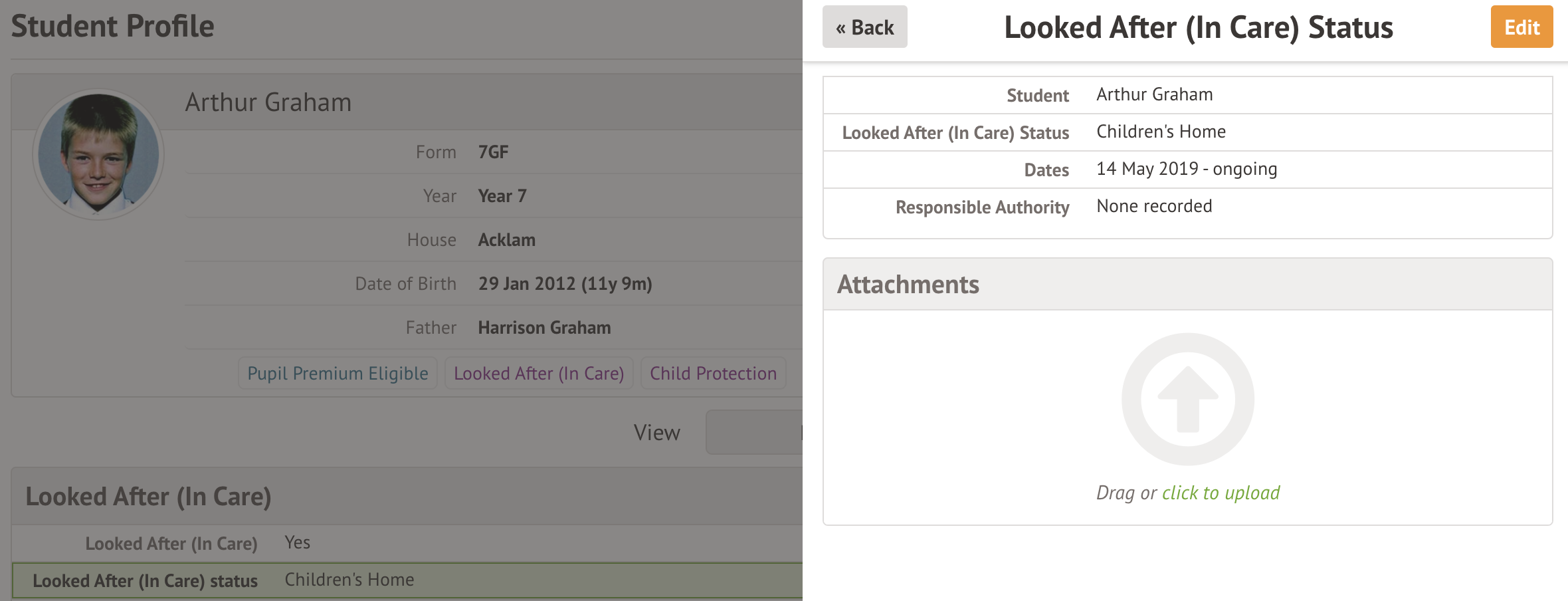Image resolution: width=1568 pixels, height=601 pixels.
Task: Click the Responsible Authority row in panel
Action: tap(1187, 207)
